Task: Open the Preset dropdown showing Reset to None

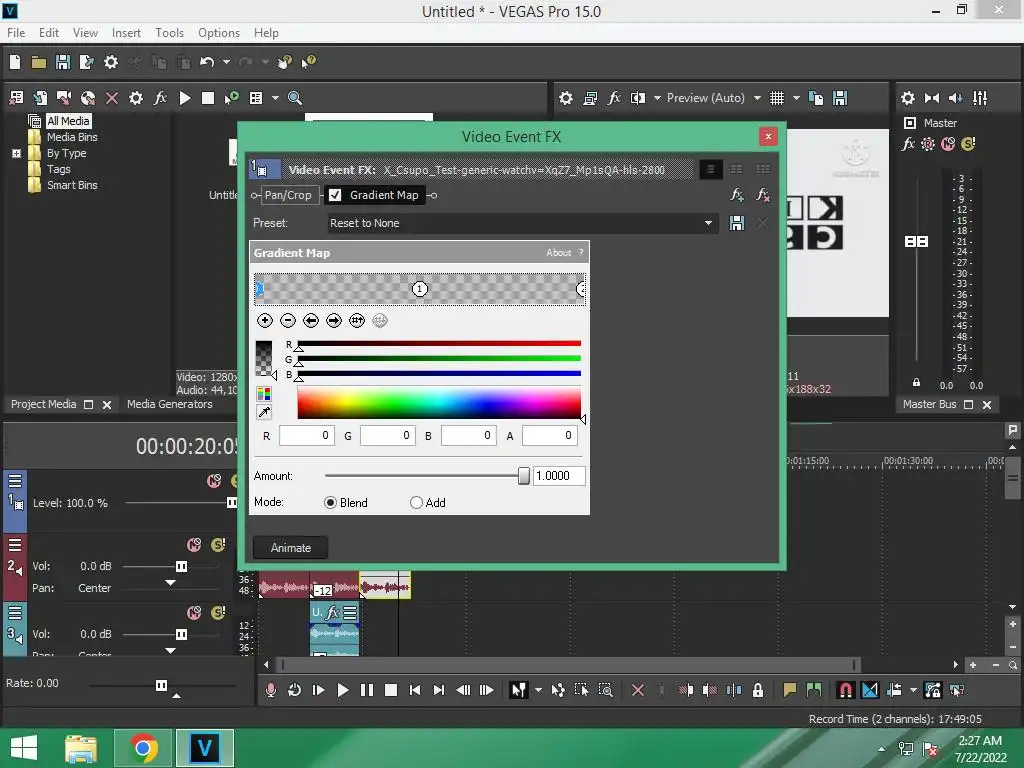Action: (522, 223)
